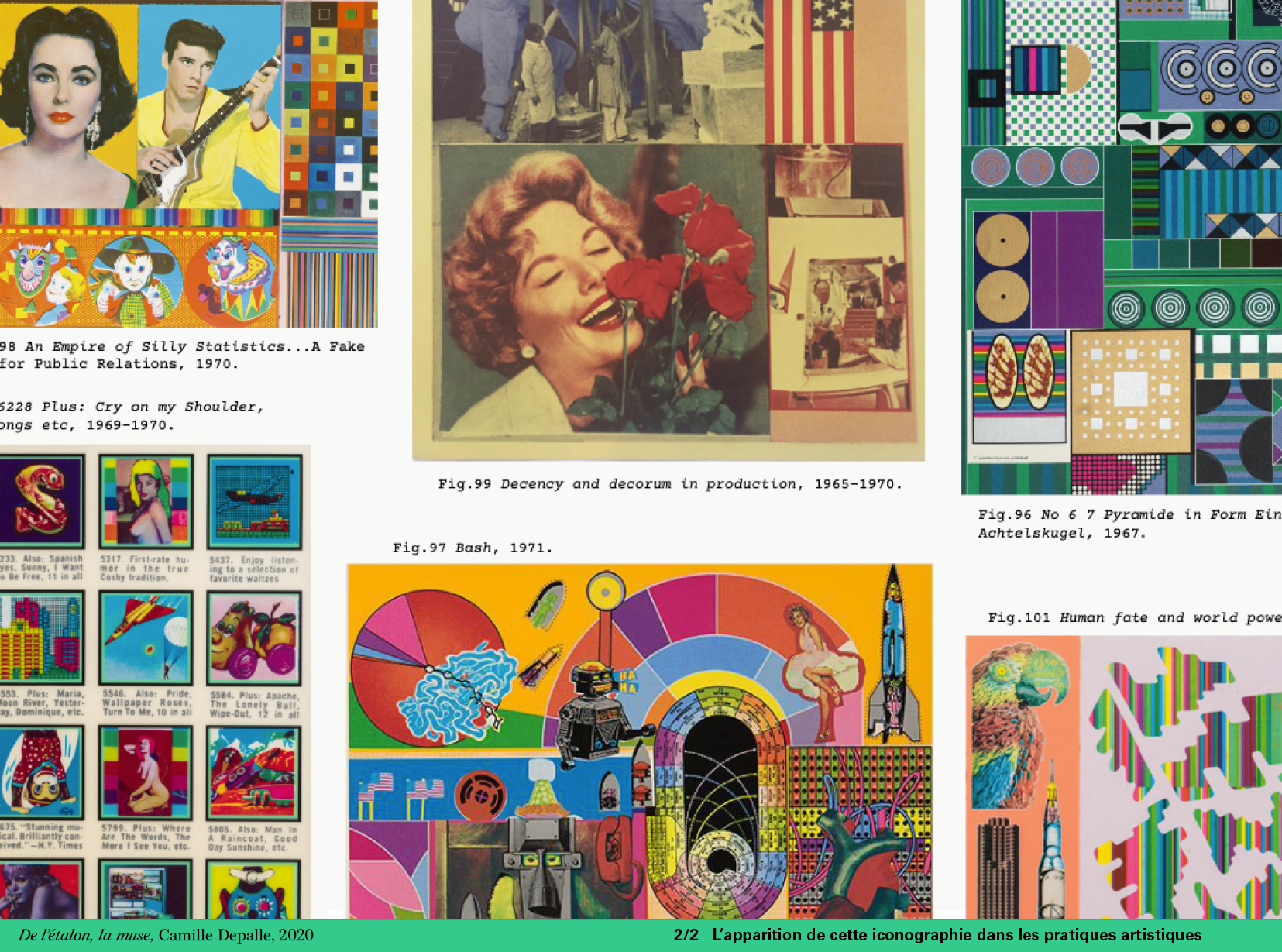Image resolution: width=1282 pixels, height=952 pixels.
Task: Select stamp text '5546. Also: Pride'
Action: pos(147,703)
